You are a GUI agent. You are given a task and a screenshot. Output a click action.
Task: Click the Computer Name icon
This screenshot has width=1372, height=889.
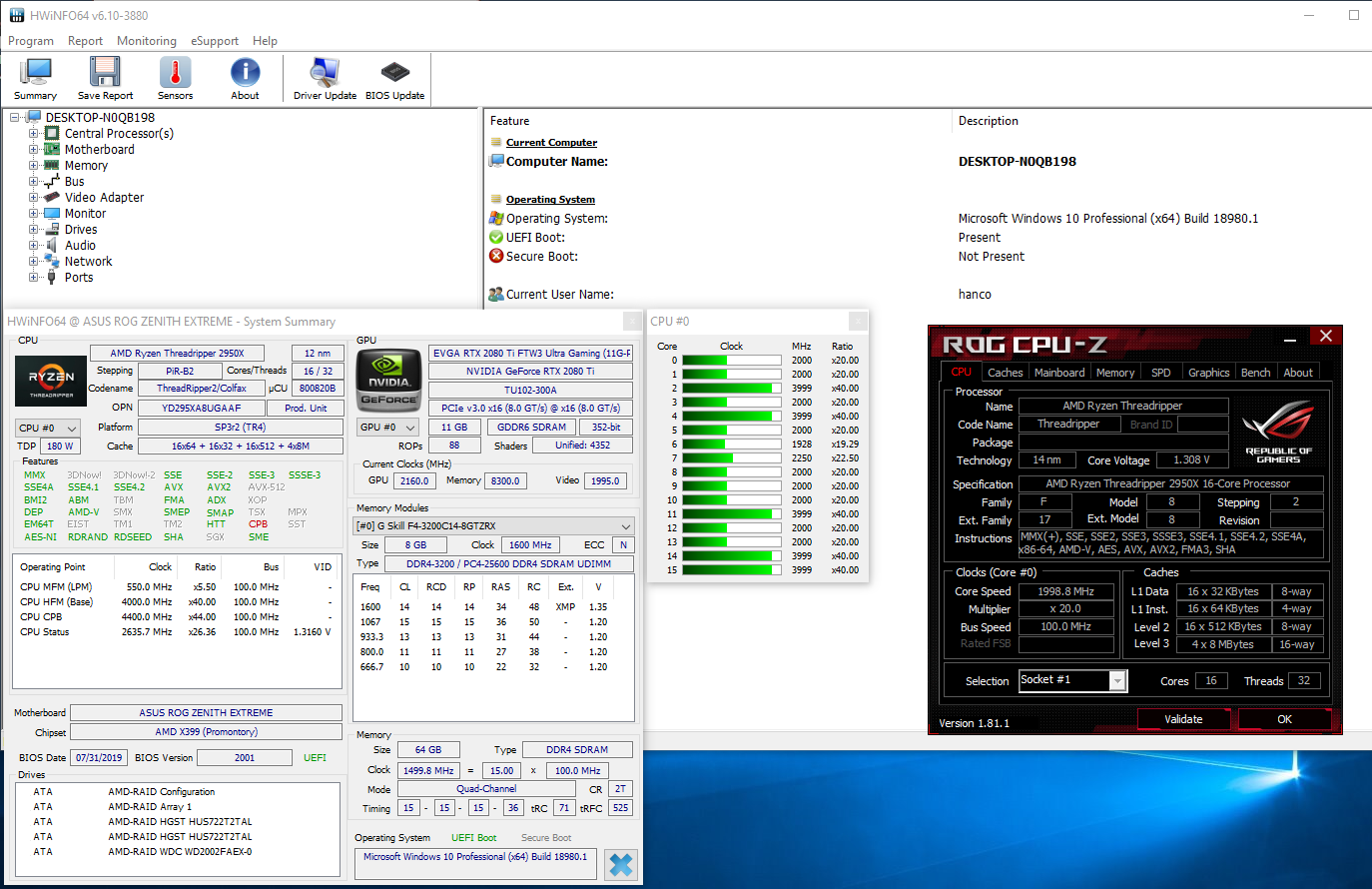click(x=496, y=161)
